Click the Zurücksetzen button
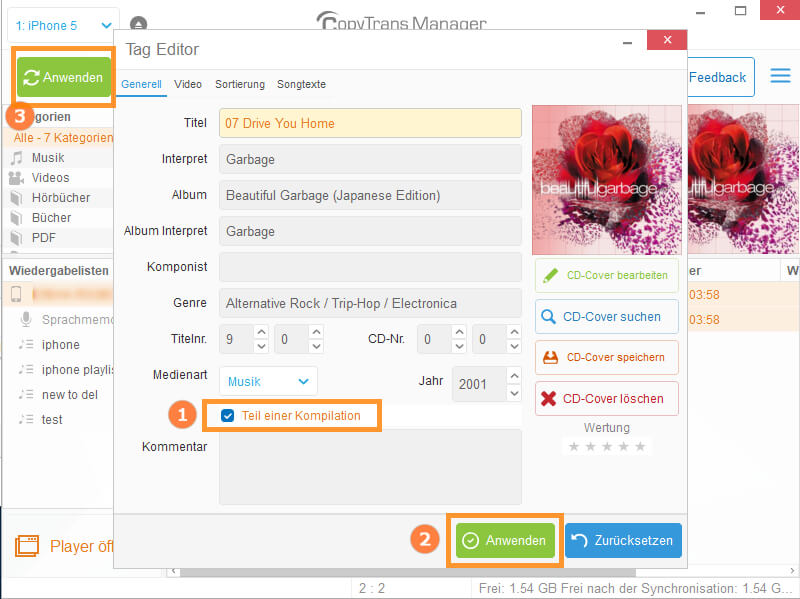800x599 pixels. (623, 540)
